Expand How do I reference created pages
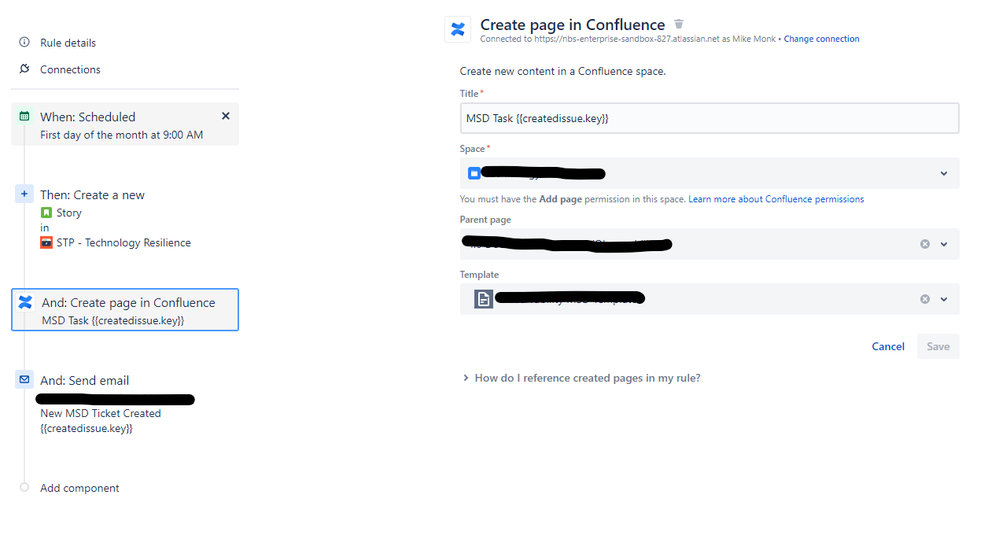This screenshot has width=999, height=536. click(581, 378)
